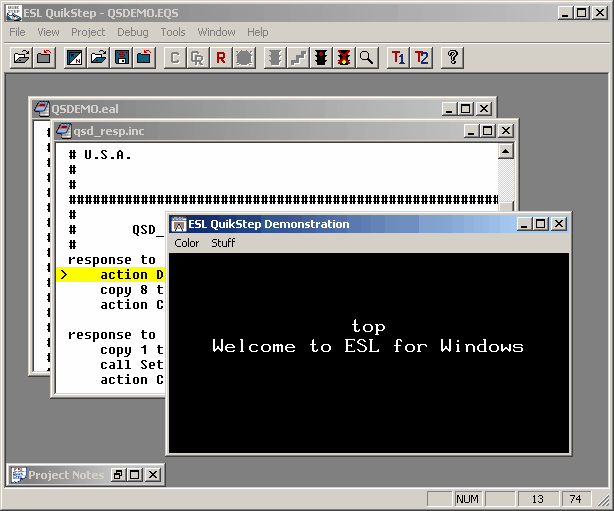
Task: Click the ESL QuikStep application title icon
Action: 14,13
